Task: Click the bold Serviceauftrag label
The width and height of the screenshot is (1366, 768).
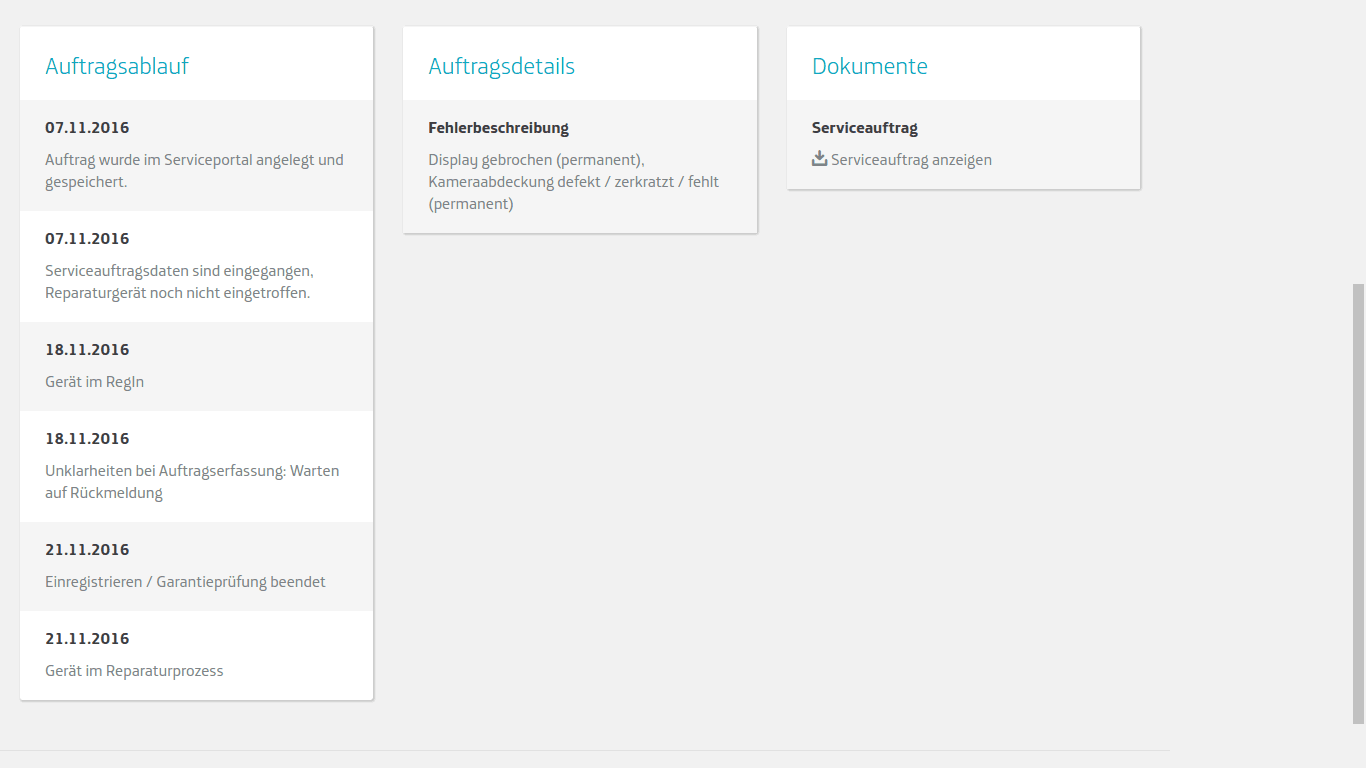Action: click(865, 128)
